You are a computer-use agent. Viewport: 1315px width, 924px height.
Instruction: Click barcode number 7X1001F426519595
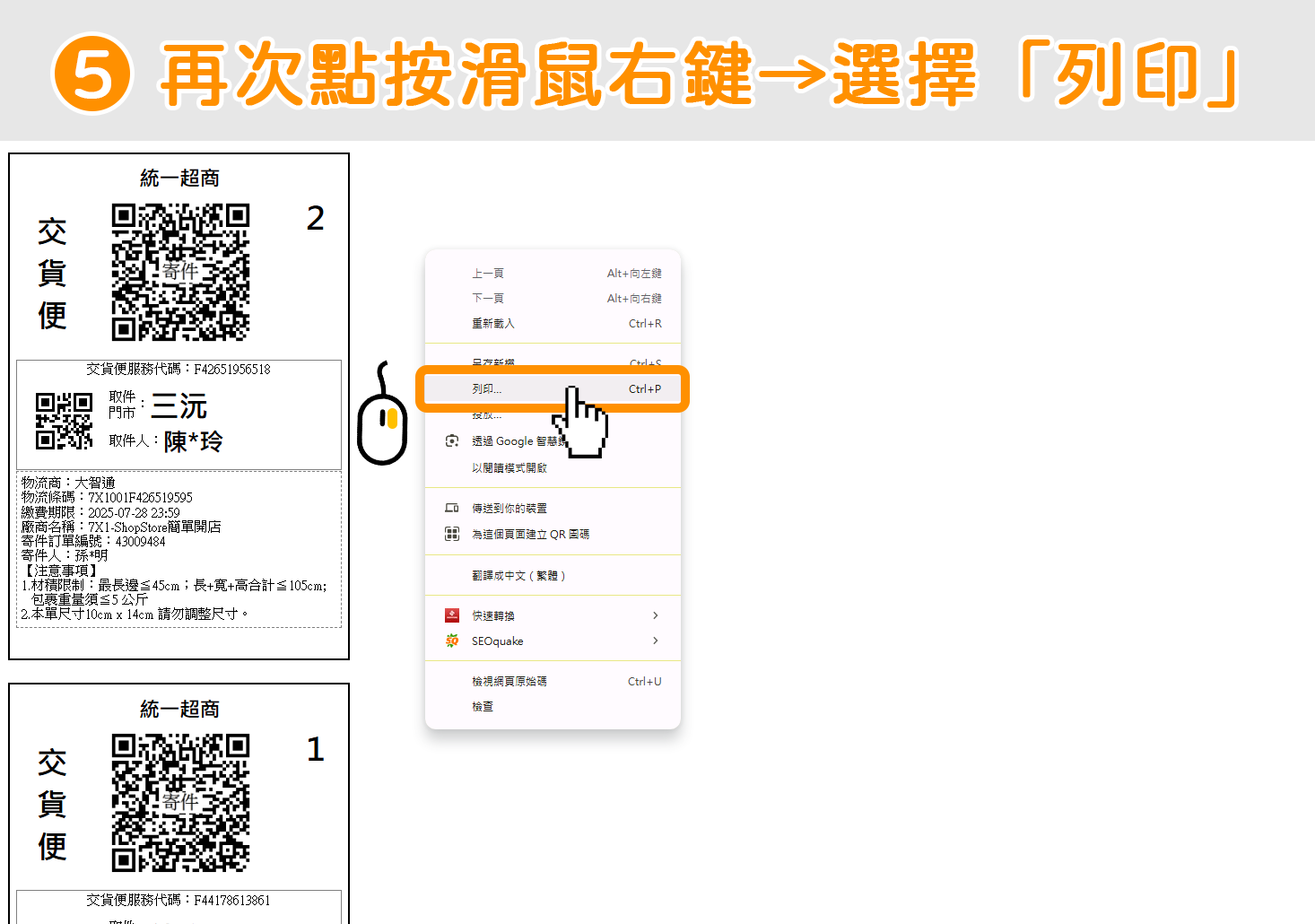pos(140,497)
